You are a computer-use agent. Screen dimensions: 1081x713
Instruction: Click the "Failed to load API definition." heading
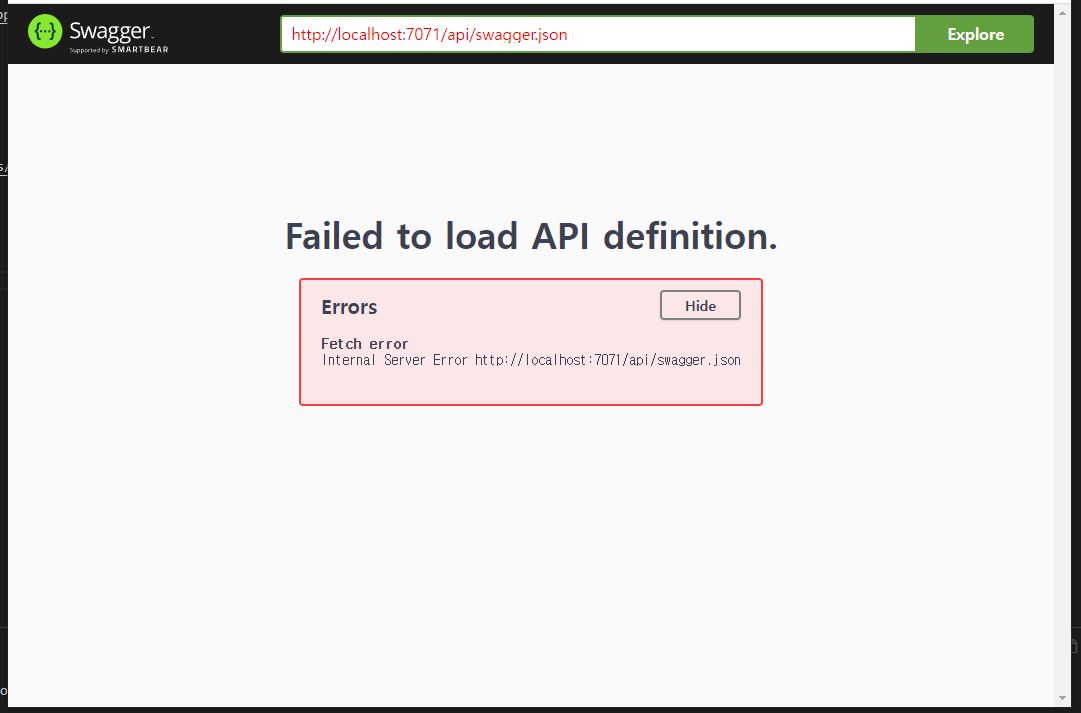coord(531,237)
